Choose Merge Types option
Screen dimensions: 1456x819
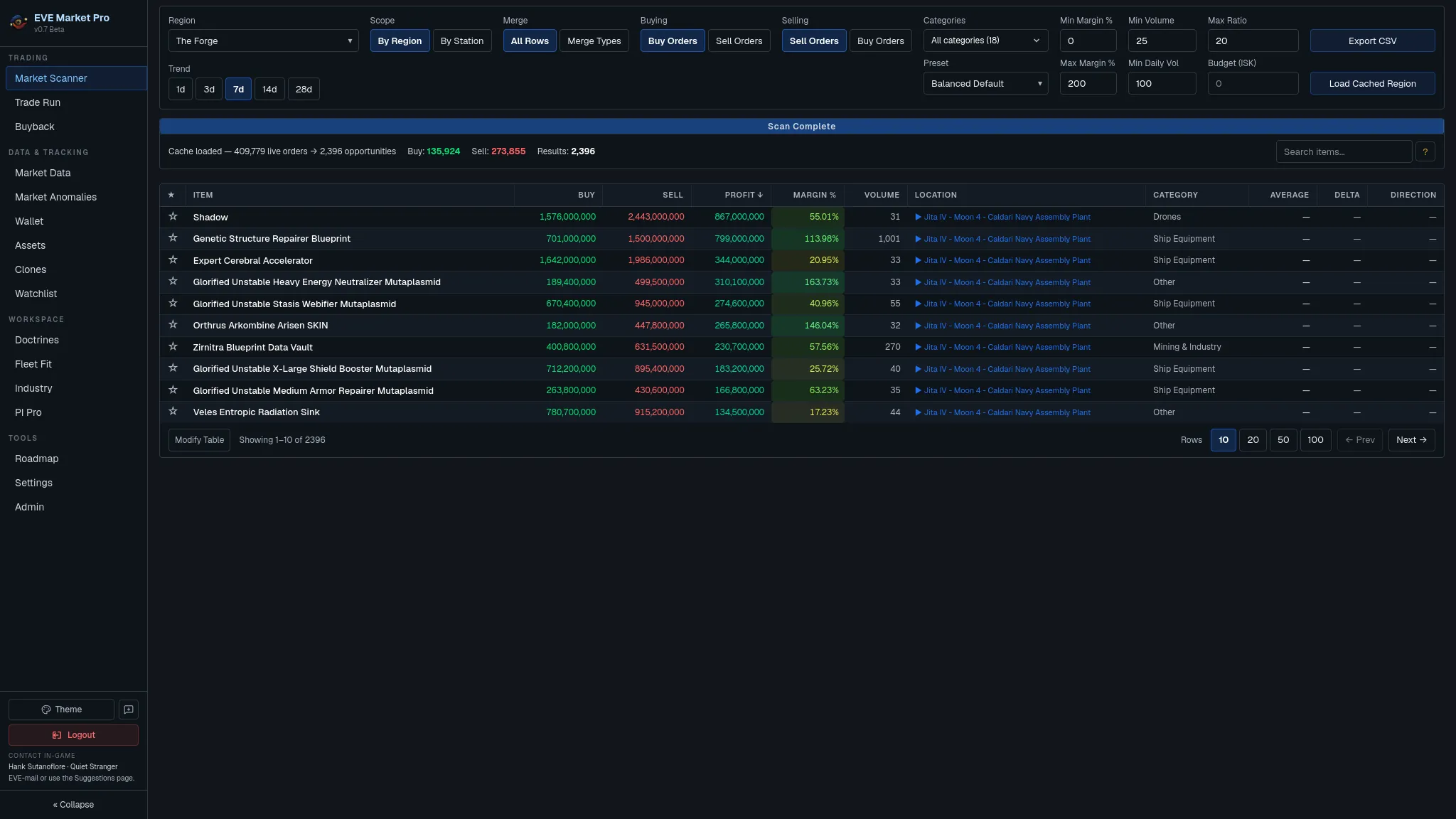[594, 41]
